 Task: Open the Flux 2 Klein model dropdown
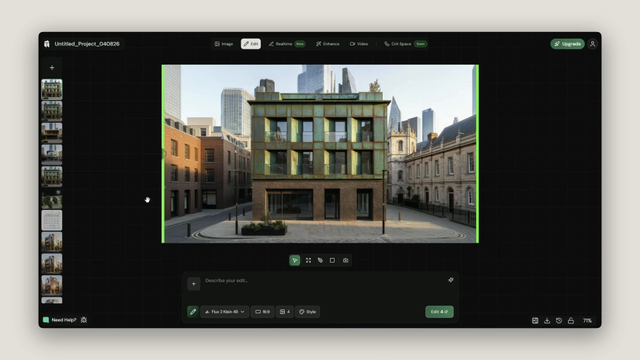point(224,312)
